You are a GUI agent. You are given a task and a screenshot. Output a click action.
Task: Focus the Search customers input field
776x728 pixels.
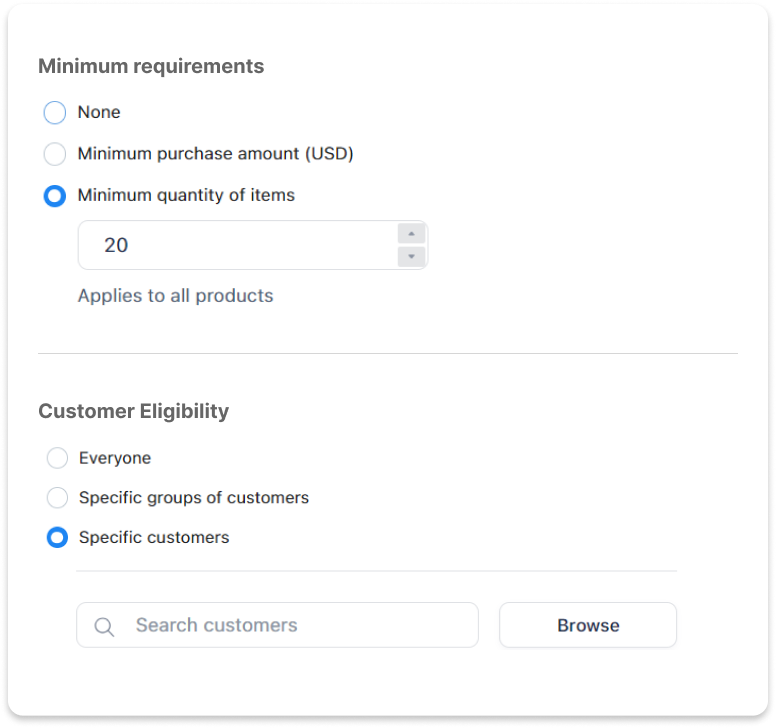[x=277, y=625]
